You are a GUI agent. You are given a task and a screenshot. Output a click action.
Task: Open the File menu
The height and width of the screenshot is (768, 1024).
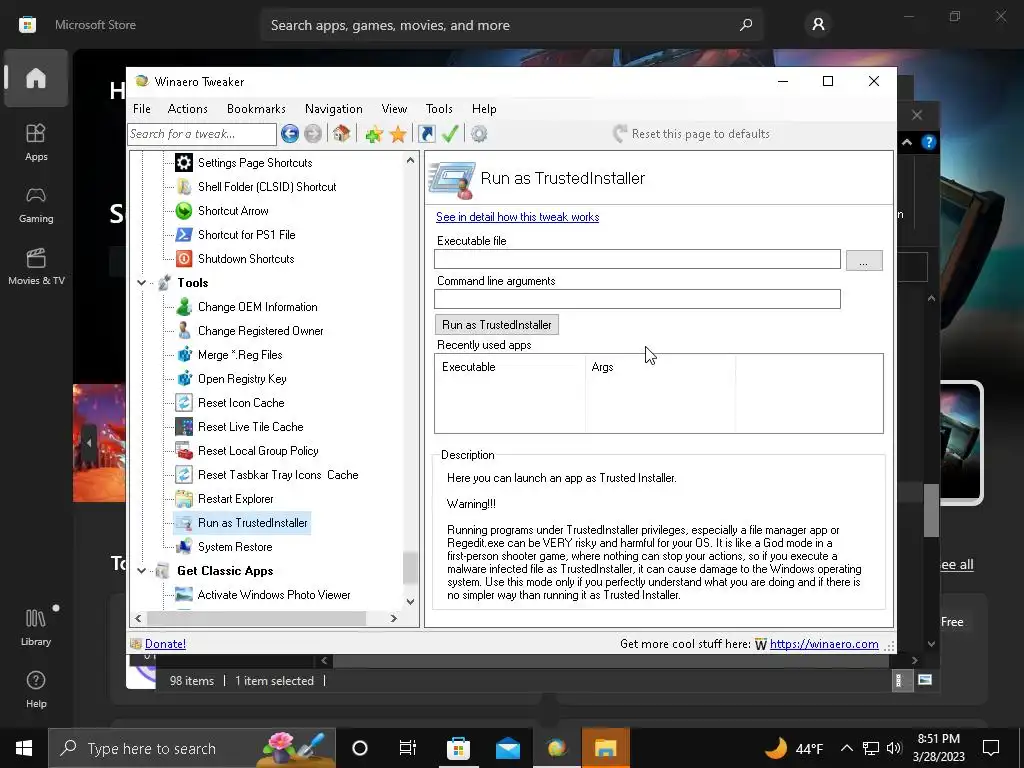pos(142,109)
